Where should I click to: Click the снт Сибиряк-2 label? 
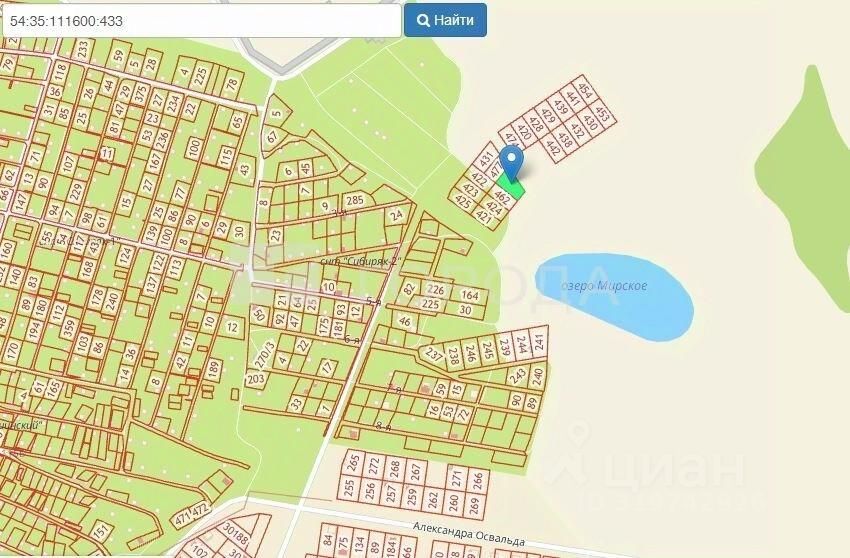pyautogui.click(x=360, y=261)
